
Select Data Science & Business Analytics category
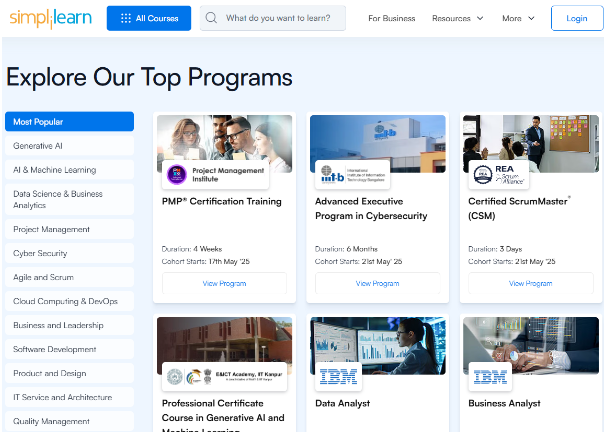pos(69,199)
